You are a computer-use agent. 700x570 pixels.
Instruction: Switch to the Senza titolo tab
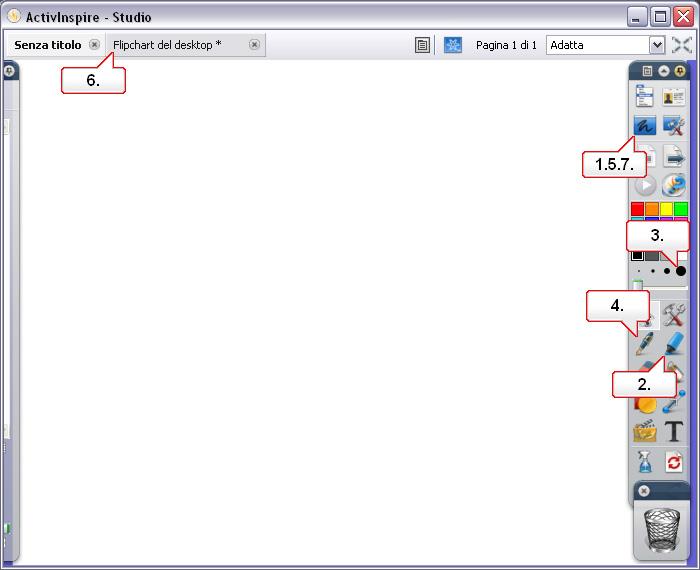(x=48, y=45)
